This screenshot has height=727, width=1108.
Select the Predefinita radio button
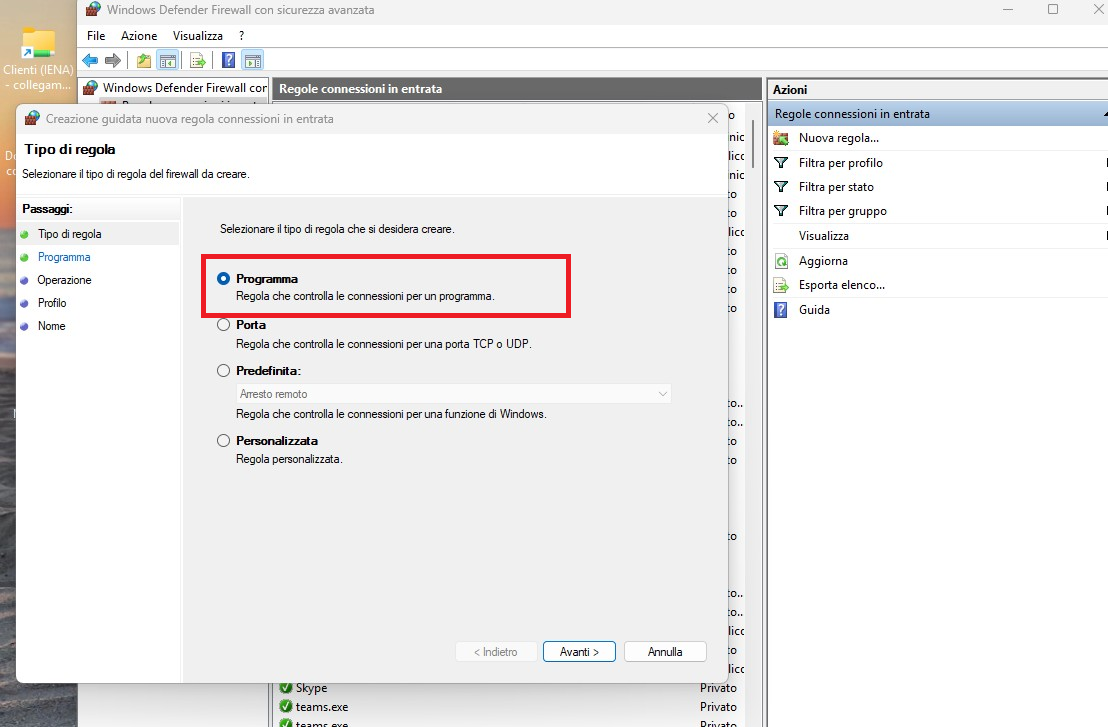point(224,370)
